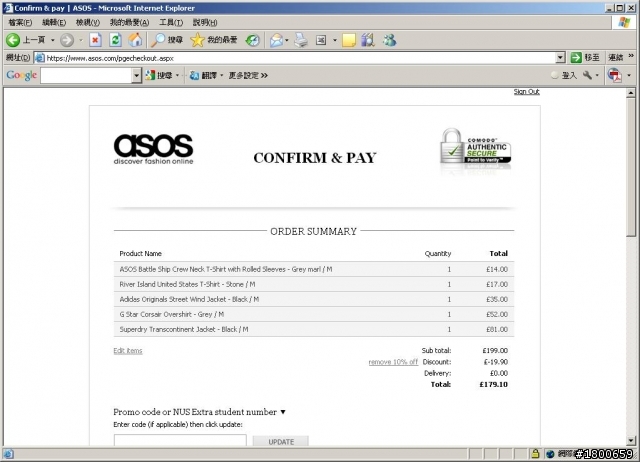Click the Internet zone globe in status bar

pyautogui.click(x=550, y=454)
